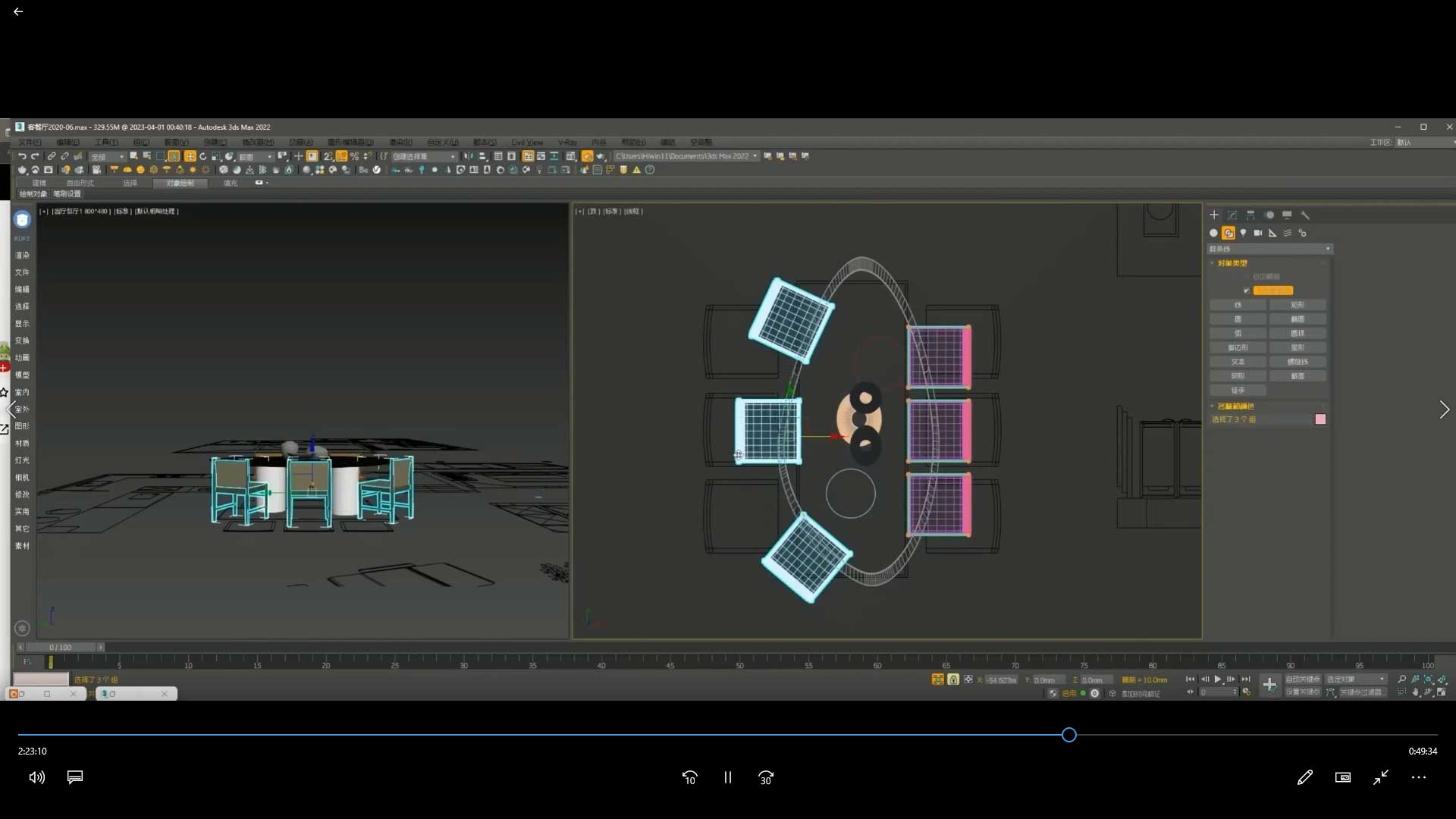Switch to the Lights category icon

click(1243, 233)
